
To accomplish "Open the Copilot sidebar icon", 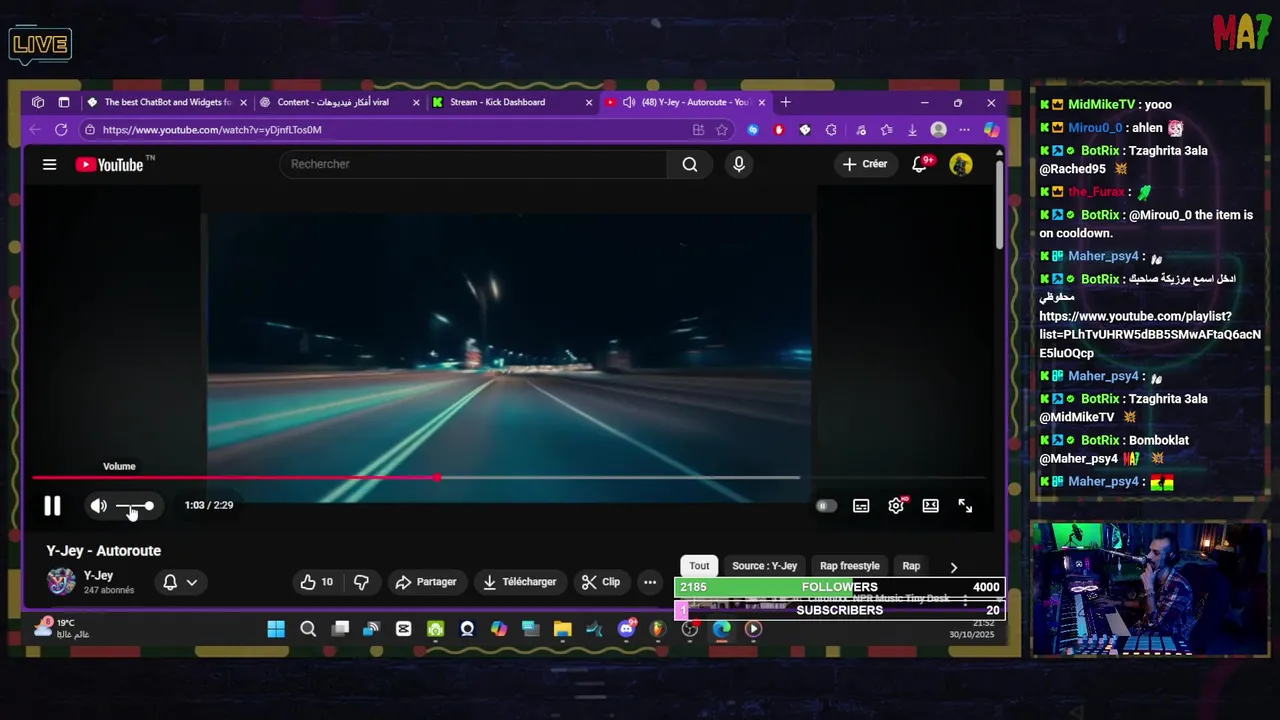I will coord(991,130).
